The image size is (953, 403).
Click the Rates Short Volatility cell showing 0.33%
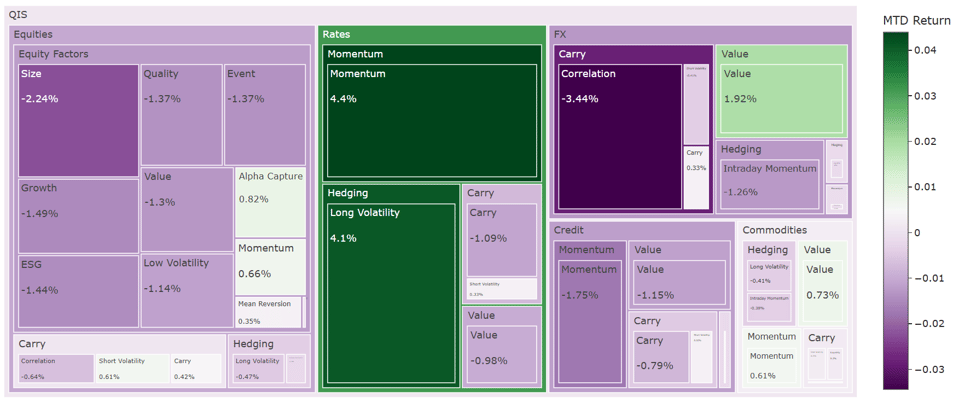(x=502, y=289)
